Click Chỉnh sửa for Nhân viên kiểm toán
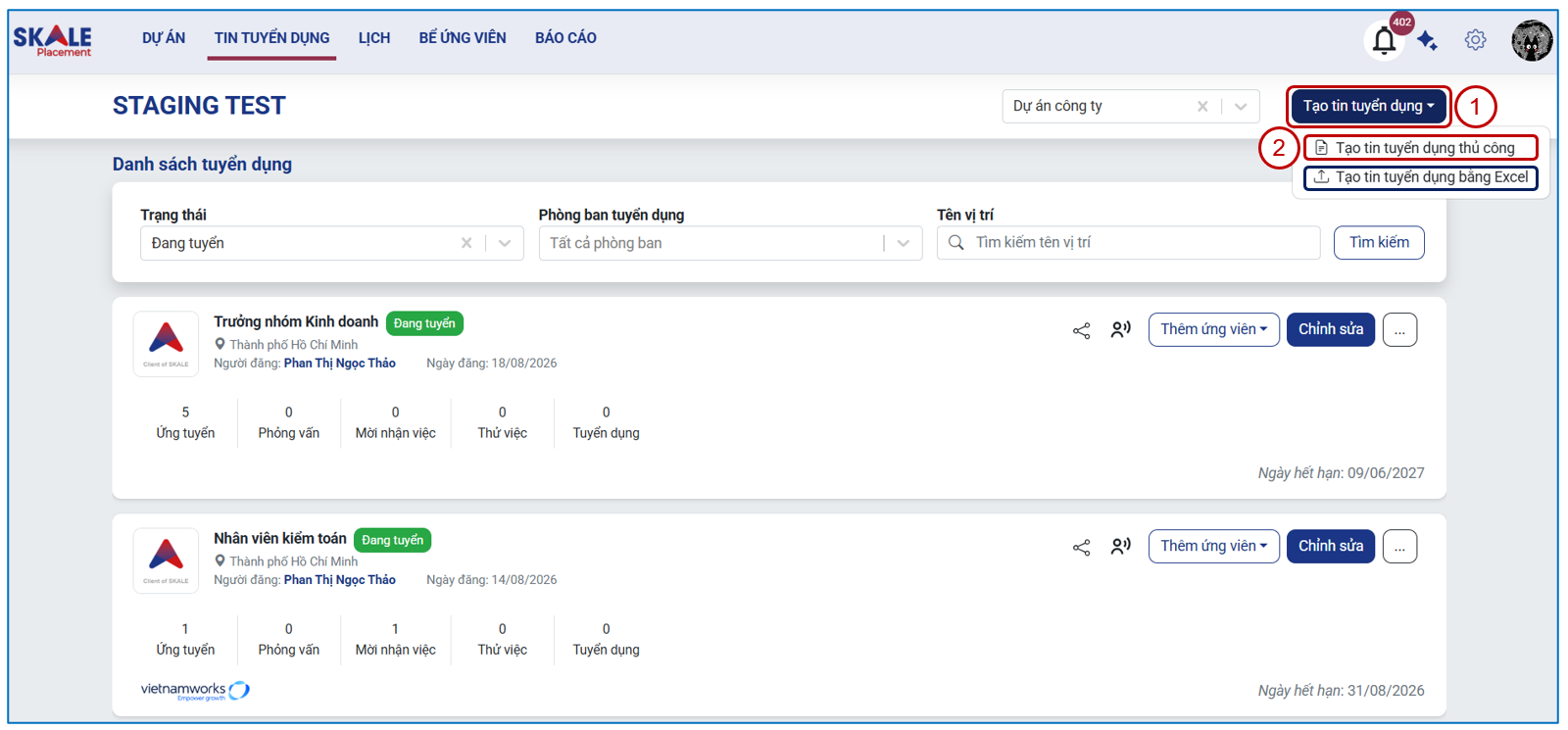The height and width of the screenshot is (730, 1568). click(x=1331, y=546)
